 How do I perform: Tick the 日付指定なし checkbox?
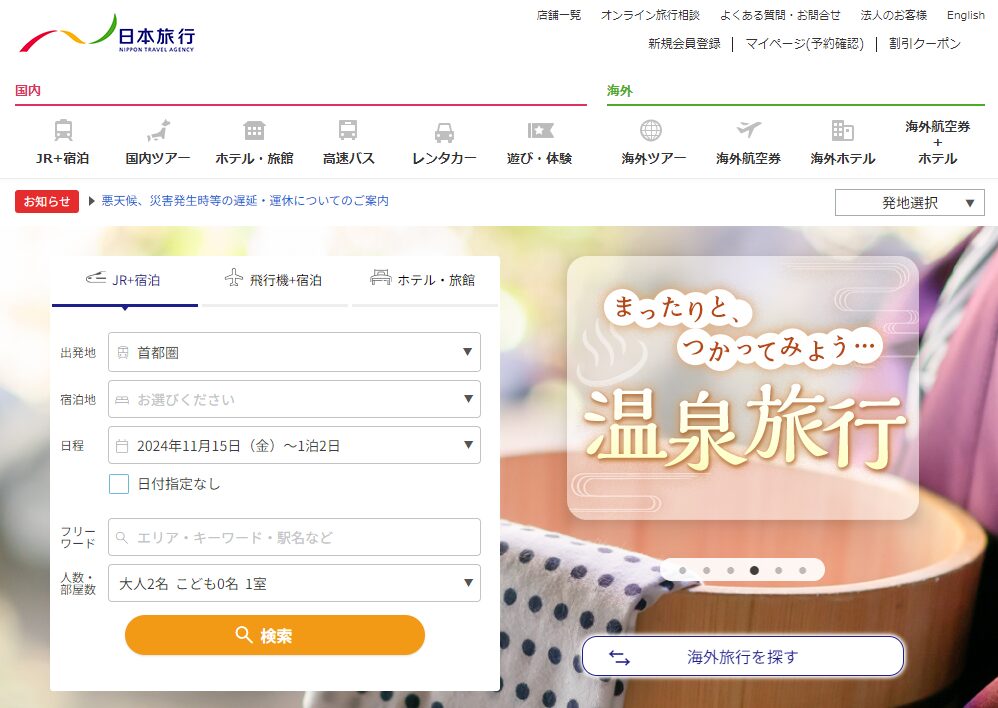click(119, 484)
